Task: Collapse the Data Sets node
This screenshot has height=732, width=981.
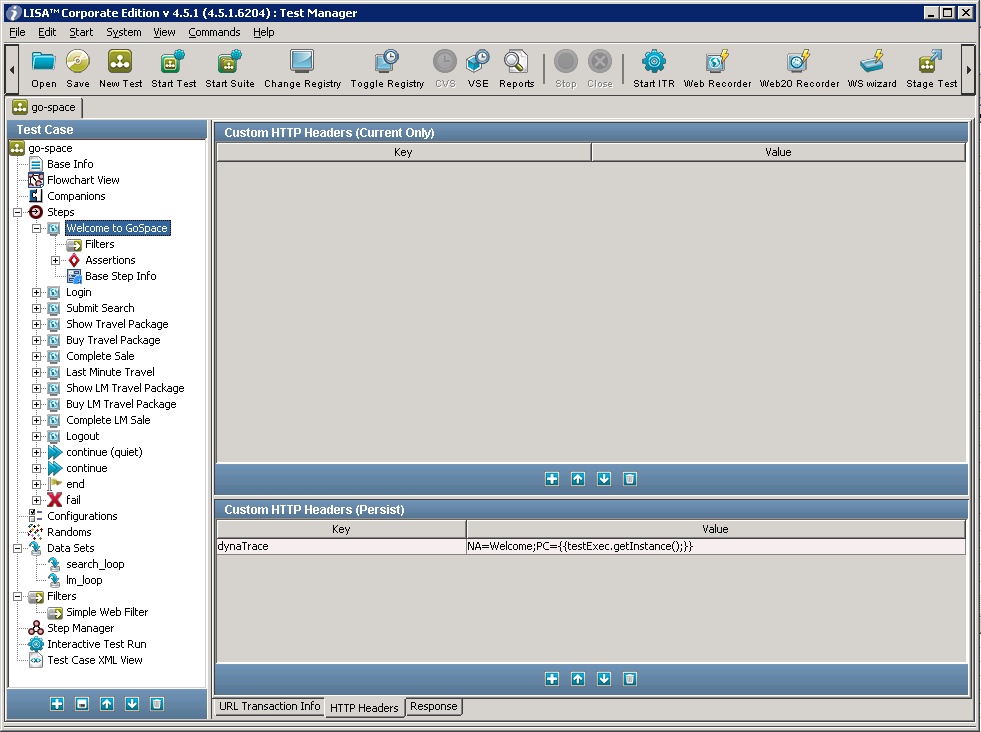Action: pos(18,549)
